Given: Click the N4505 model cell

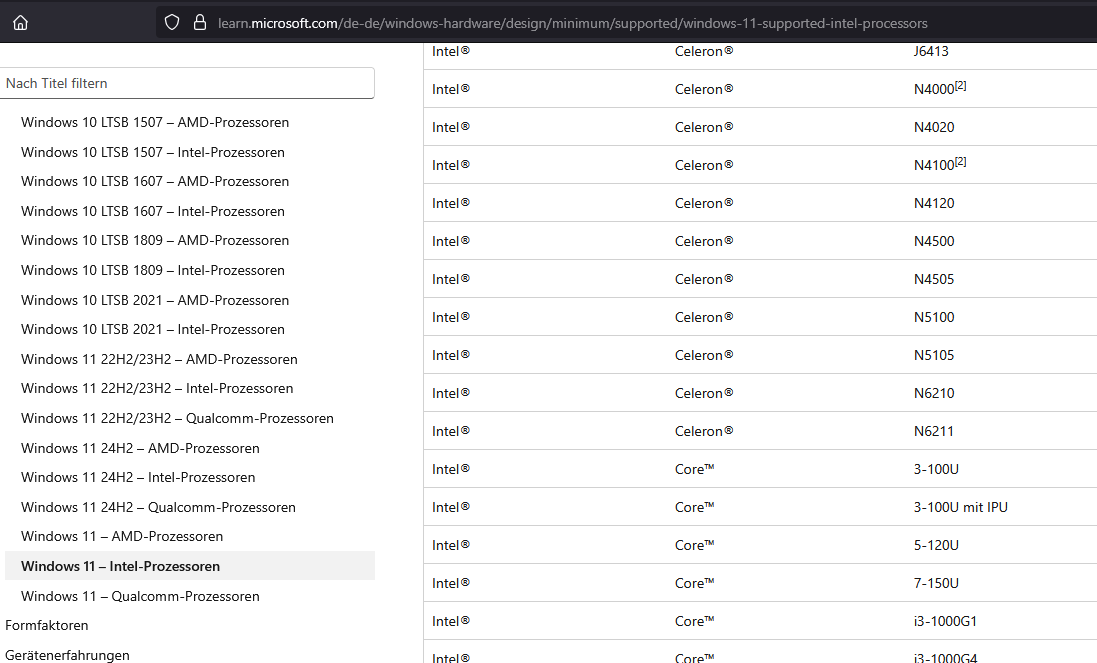Looking at the screenshot, I should (934, 279).
